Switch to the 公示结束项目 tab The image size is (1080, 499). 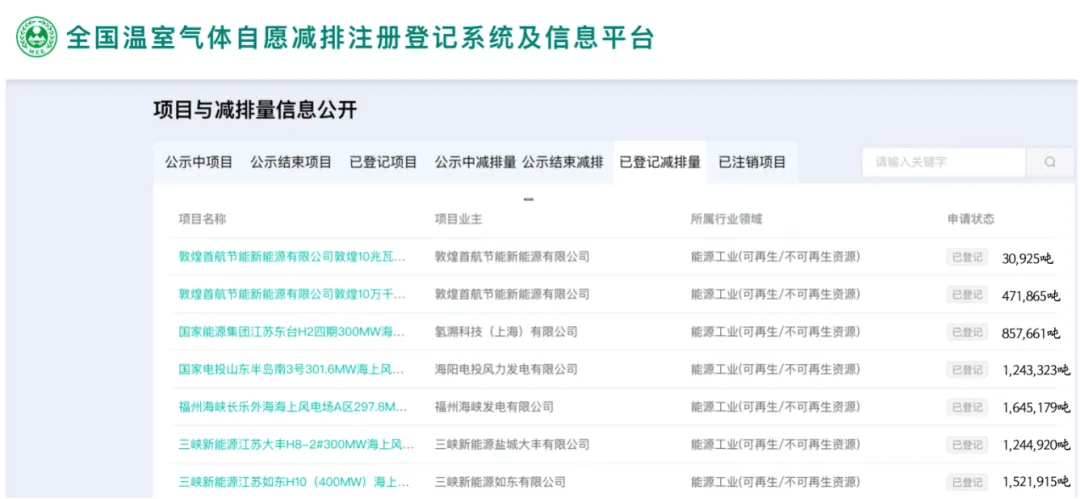click(291, 163)
